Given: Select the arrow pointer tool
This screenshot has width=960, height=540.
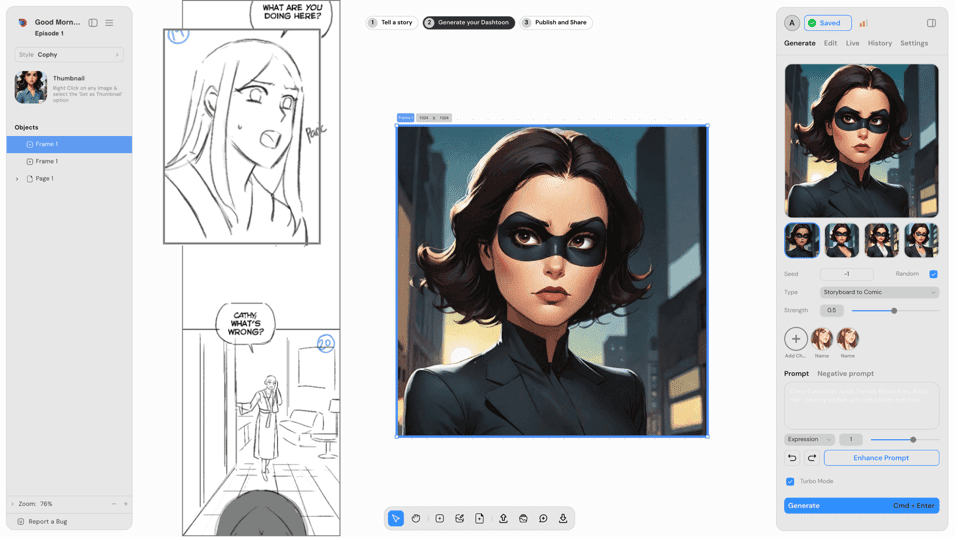Looking at the screenshot, I should pyautogui.click(x=396, y=518).
